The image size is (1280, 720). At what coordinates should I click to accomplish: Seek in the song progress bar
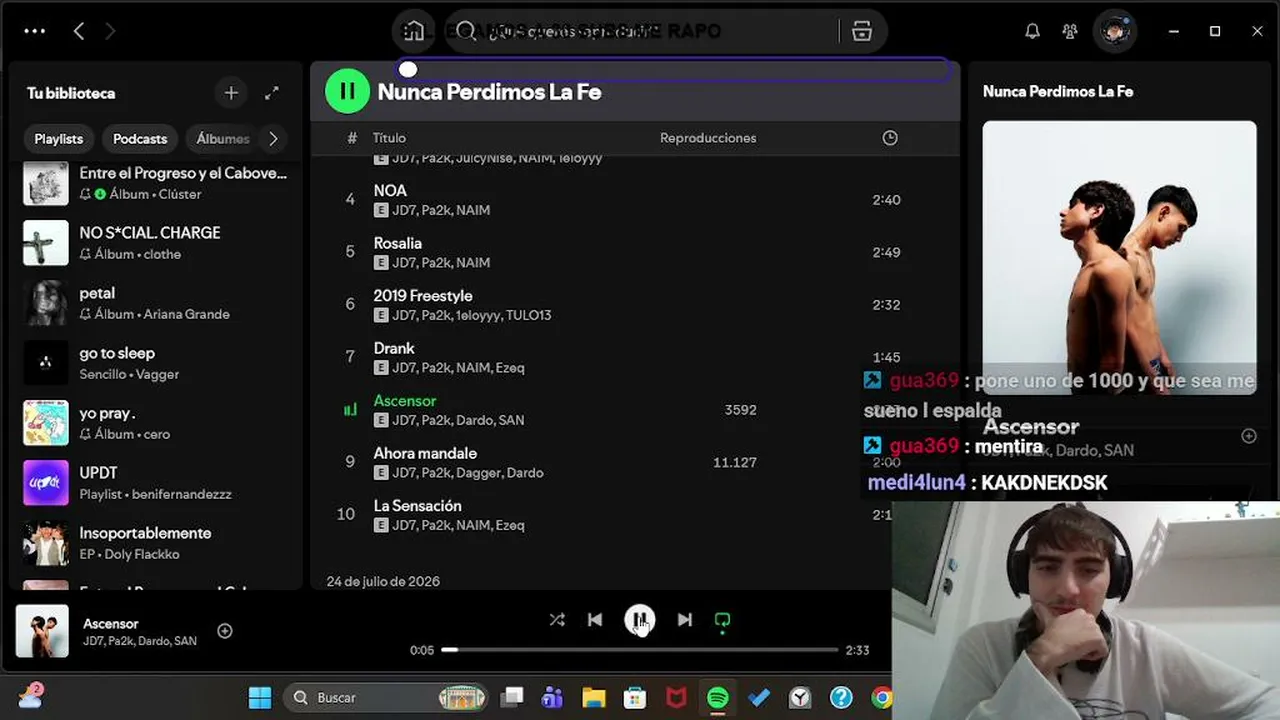click(x=640, y=650)
